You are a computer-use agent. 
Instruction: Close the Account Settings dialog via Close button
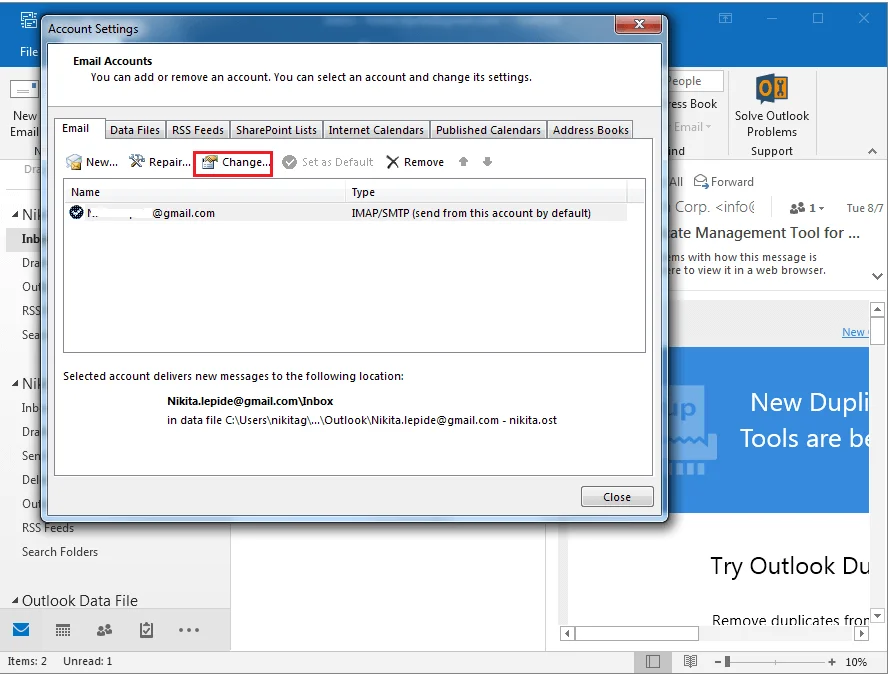point(617,497)
